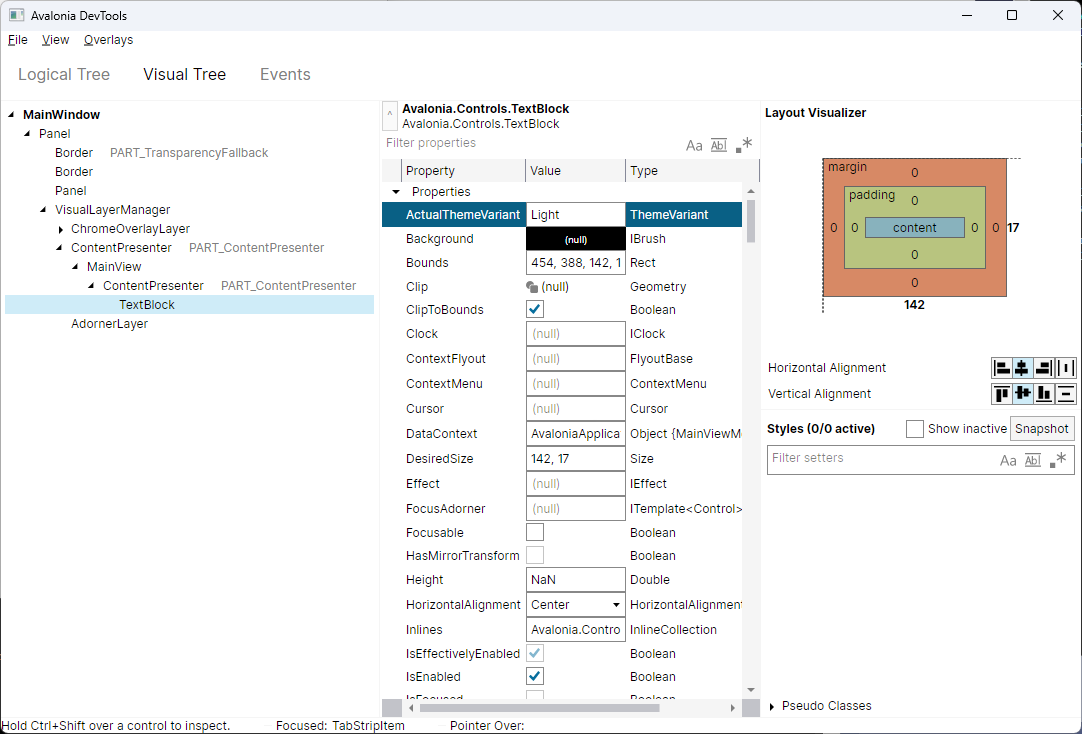Click the property grid scroll-down arrow

(751, 691)
